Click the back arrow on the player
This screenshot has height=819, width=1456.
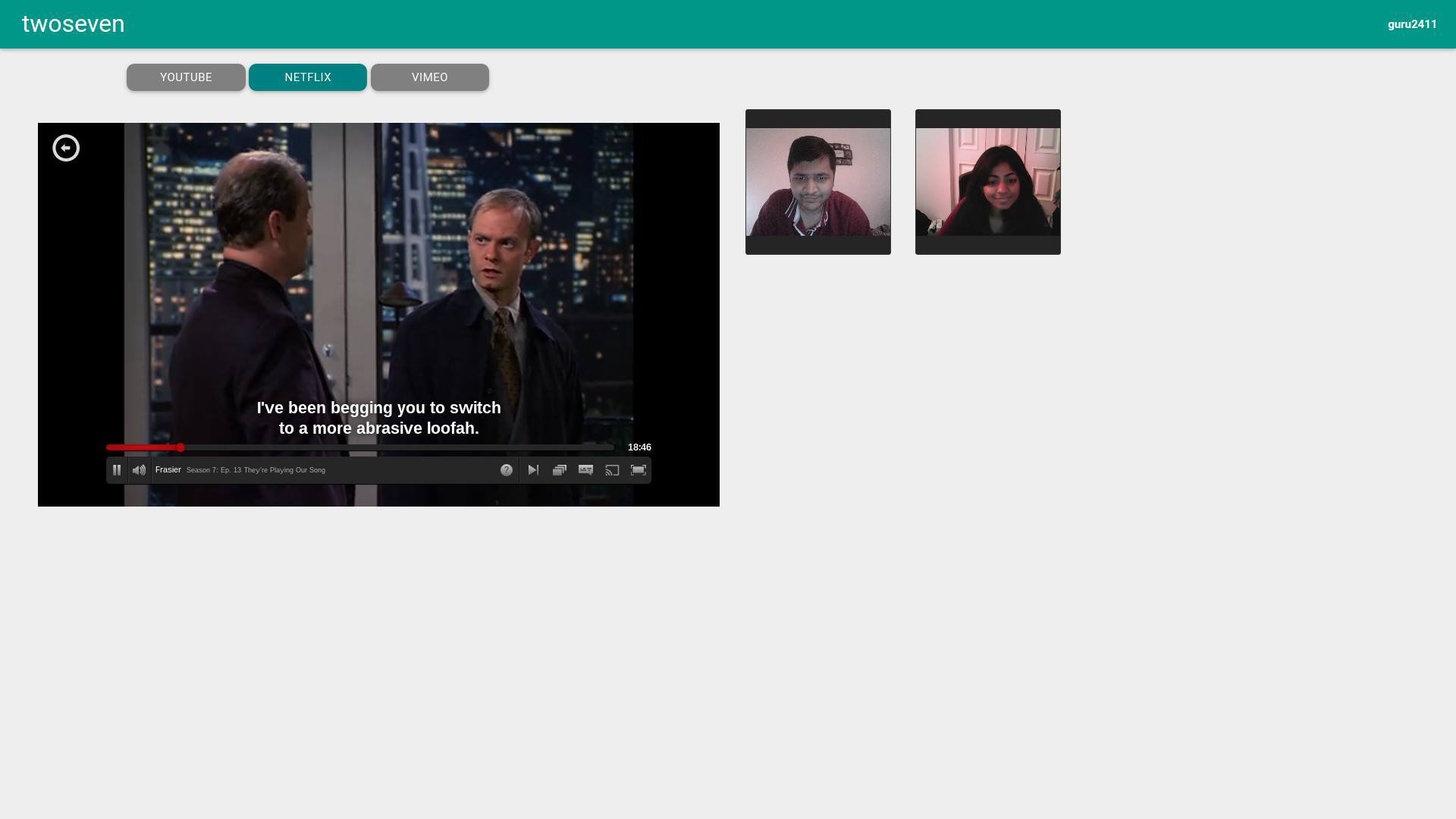tap(65, 148)
